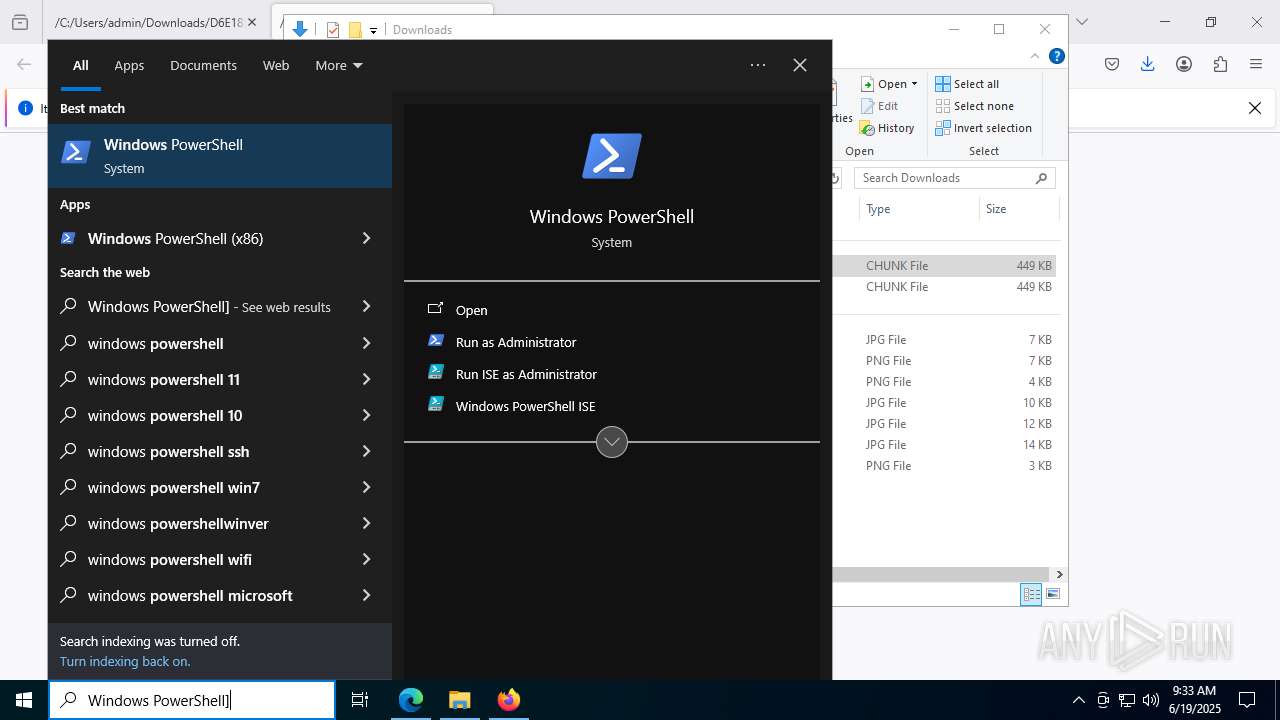Image resolution: width=1280 pixels, height=720 pixels.
Task: Collapse Explorer ribbon chevron
Action: click(x=1035, y=57)
